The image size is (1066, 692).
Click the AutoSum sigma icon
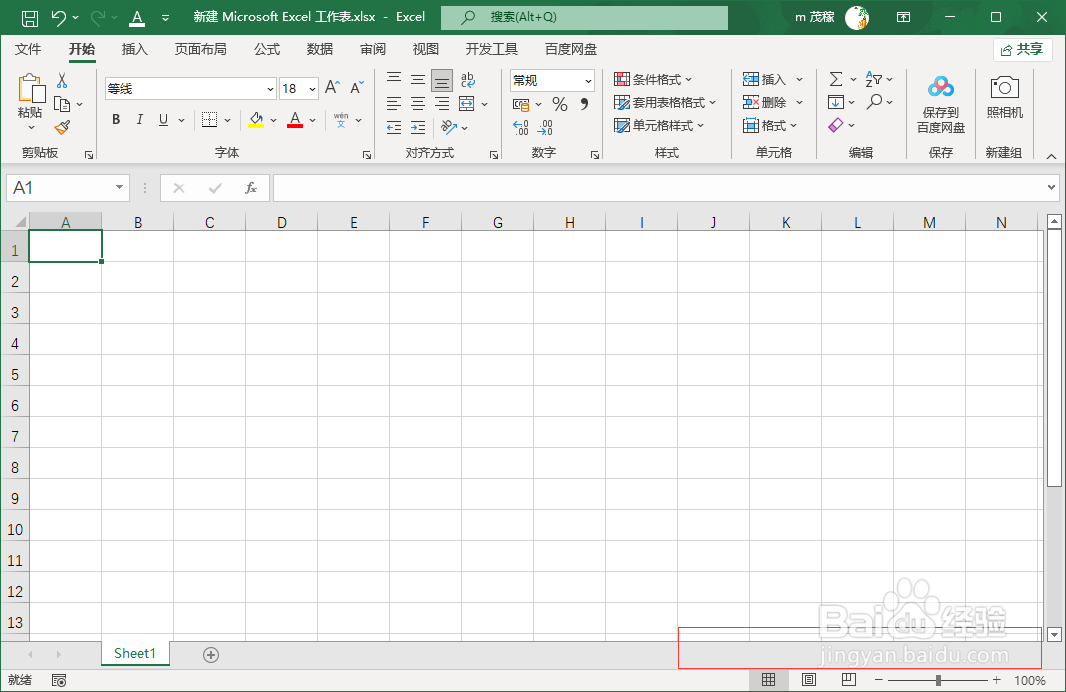(x=836, y=80)
